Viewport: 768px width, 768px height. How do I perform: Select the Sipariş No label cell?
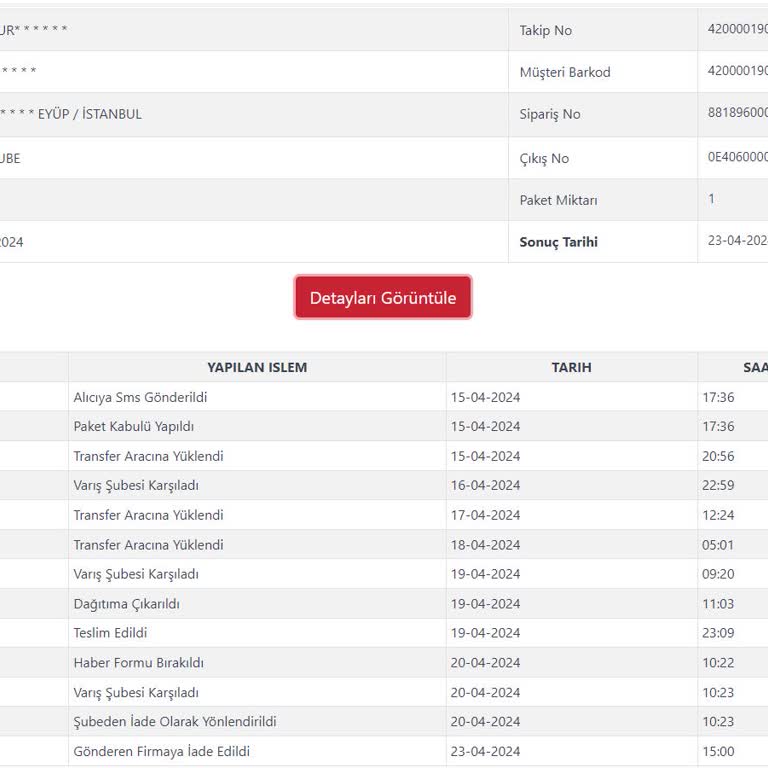coord(603,114)
